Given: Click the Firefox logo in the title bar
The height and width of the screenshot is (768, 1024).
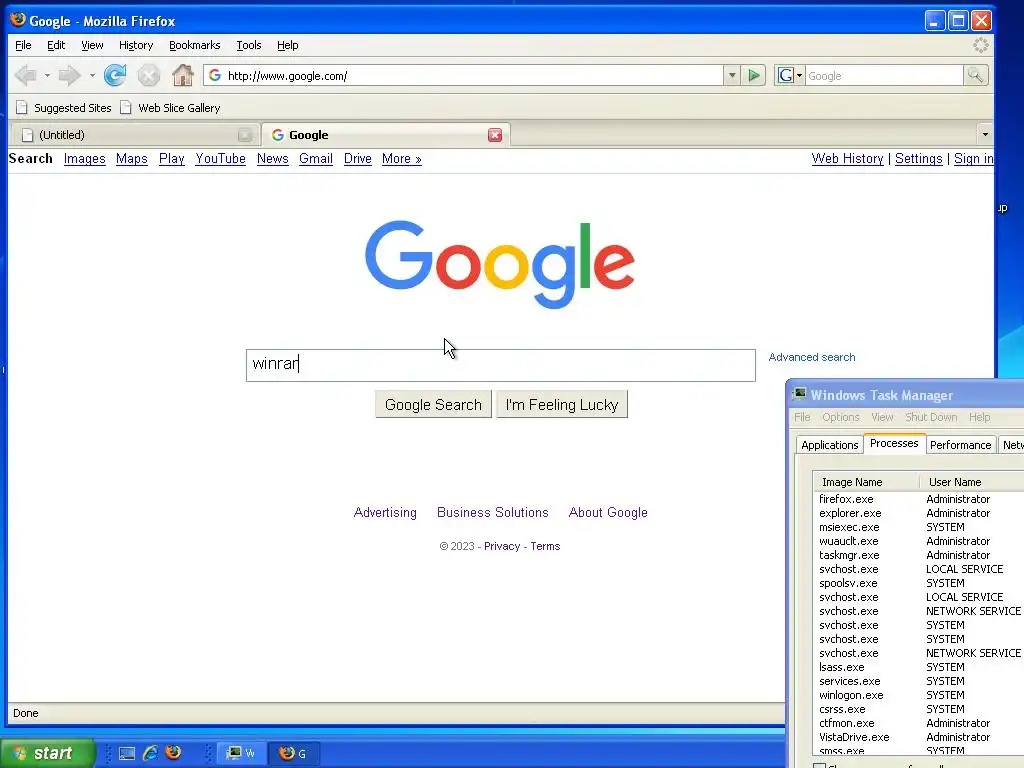Looking at the screenshot, I should point(18,20).
